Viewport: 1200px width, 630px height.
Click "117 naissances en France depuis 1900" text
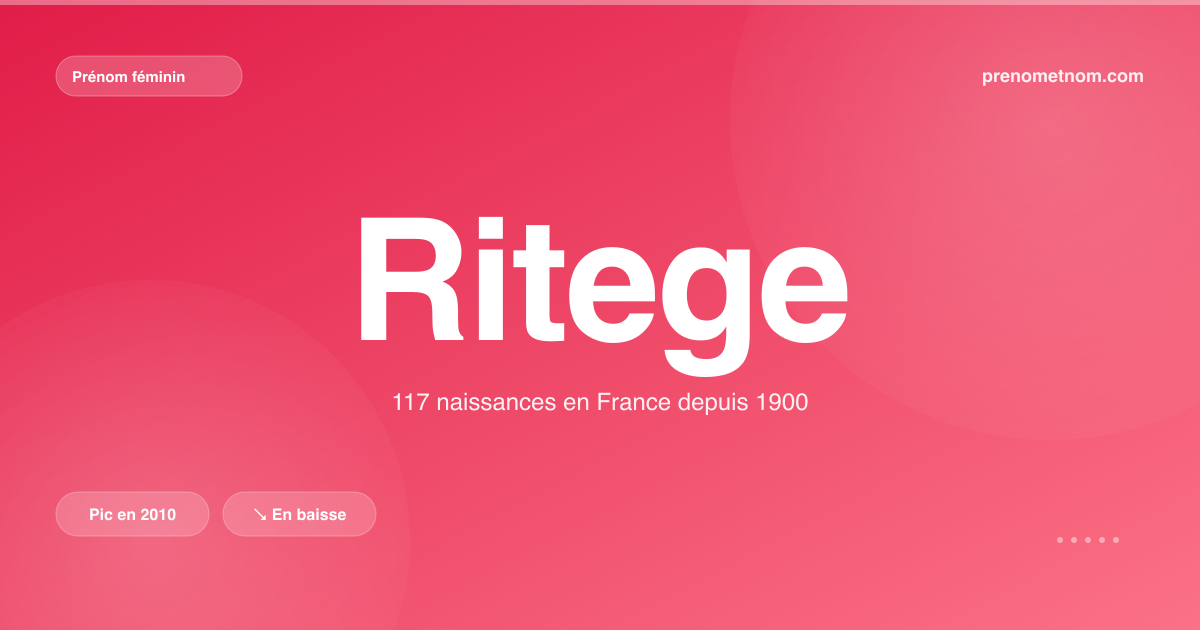point(600,404)
